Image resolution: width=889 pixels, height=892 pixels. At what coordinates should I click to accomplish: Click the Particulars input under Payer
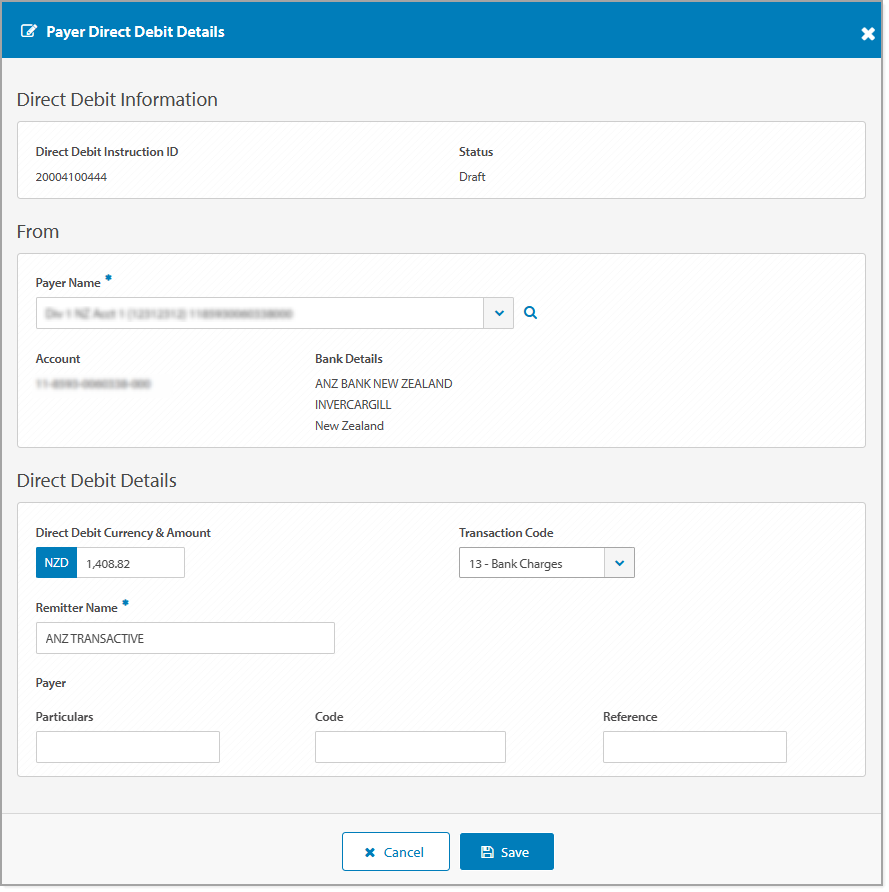[127, 746]
